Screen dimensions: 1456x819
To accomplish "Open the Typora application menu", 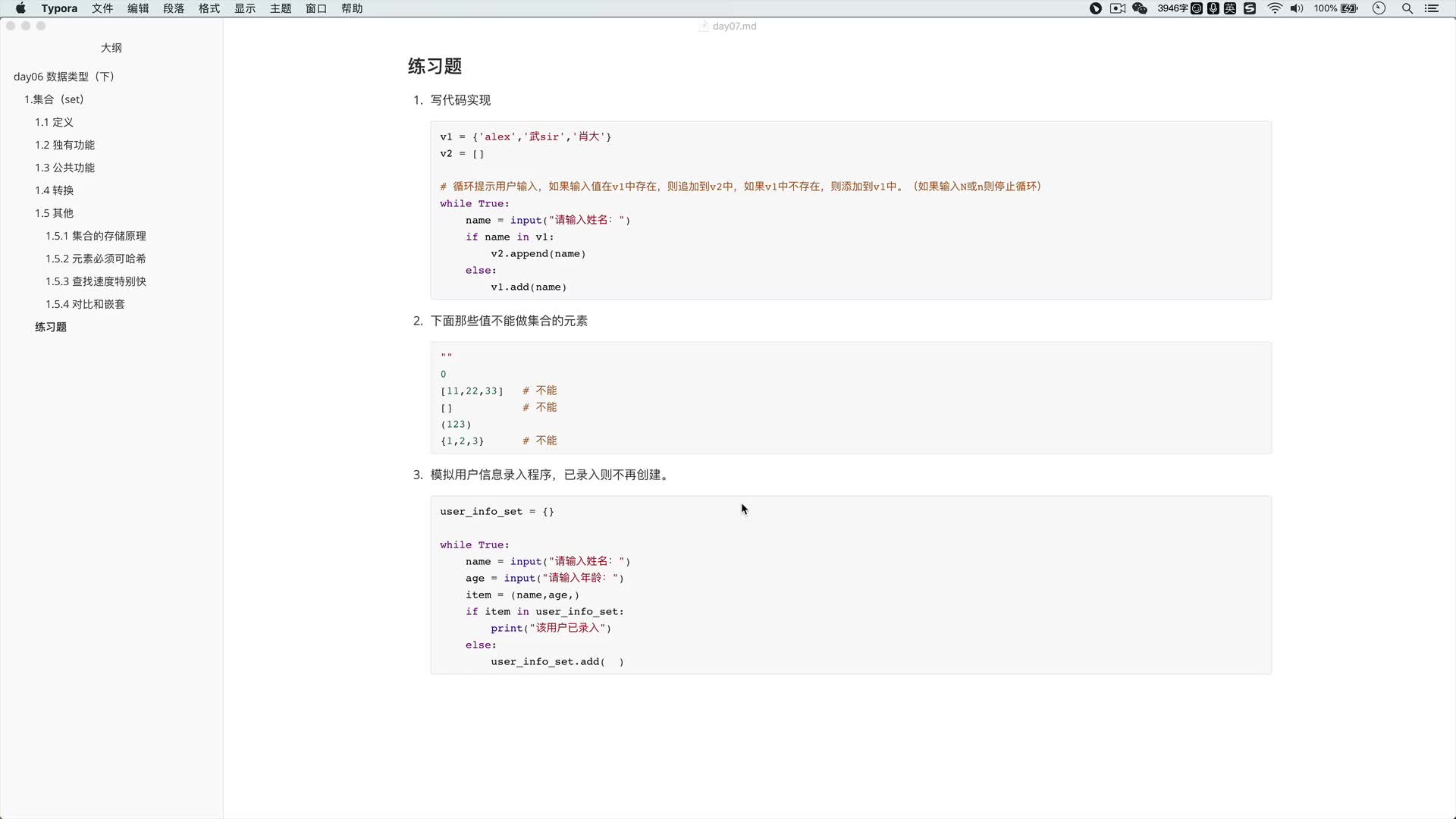I will (x=59, y=8).
